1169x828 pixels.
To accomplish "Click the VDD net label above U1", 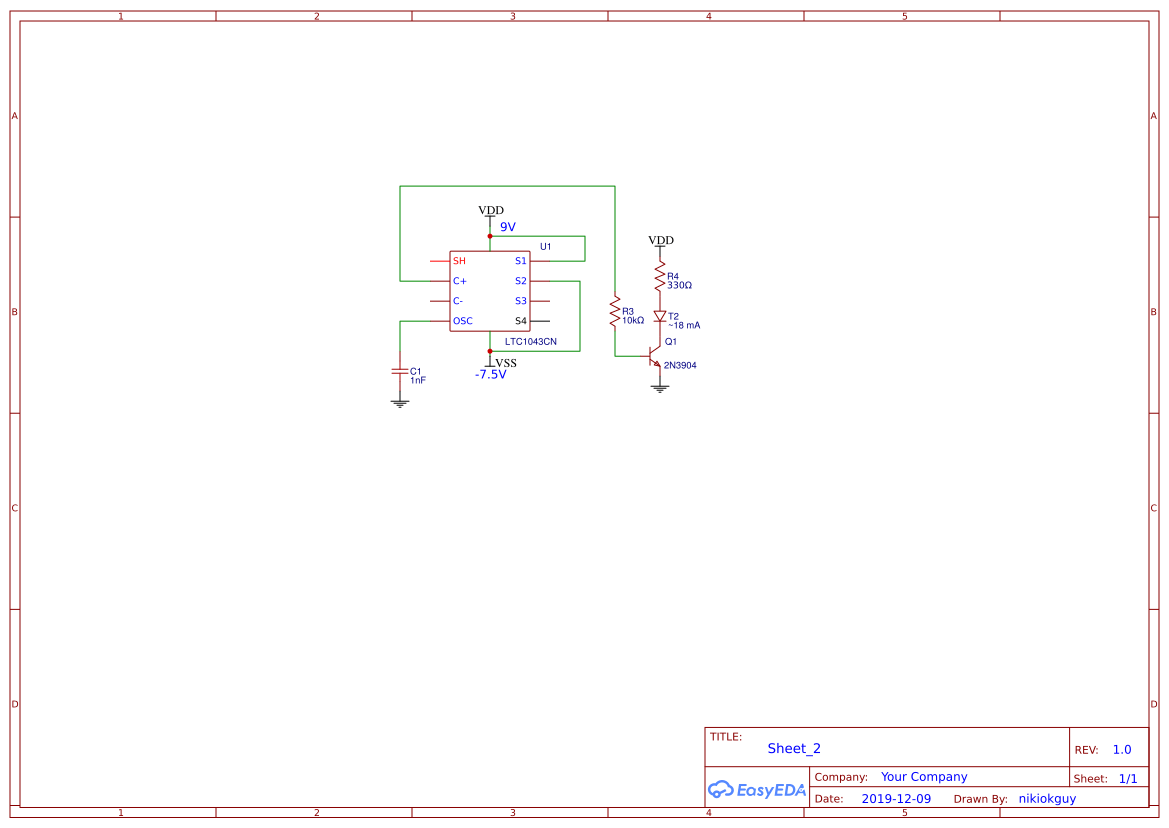I will coord(491,210).
